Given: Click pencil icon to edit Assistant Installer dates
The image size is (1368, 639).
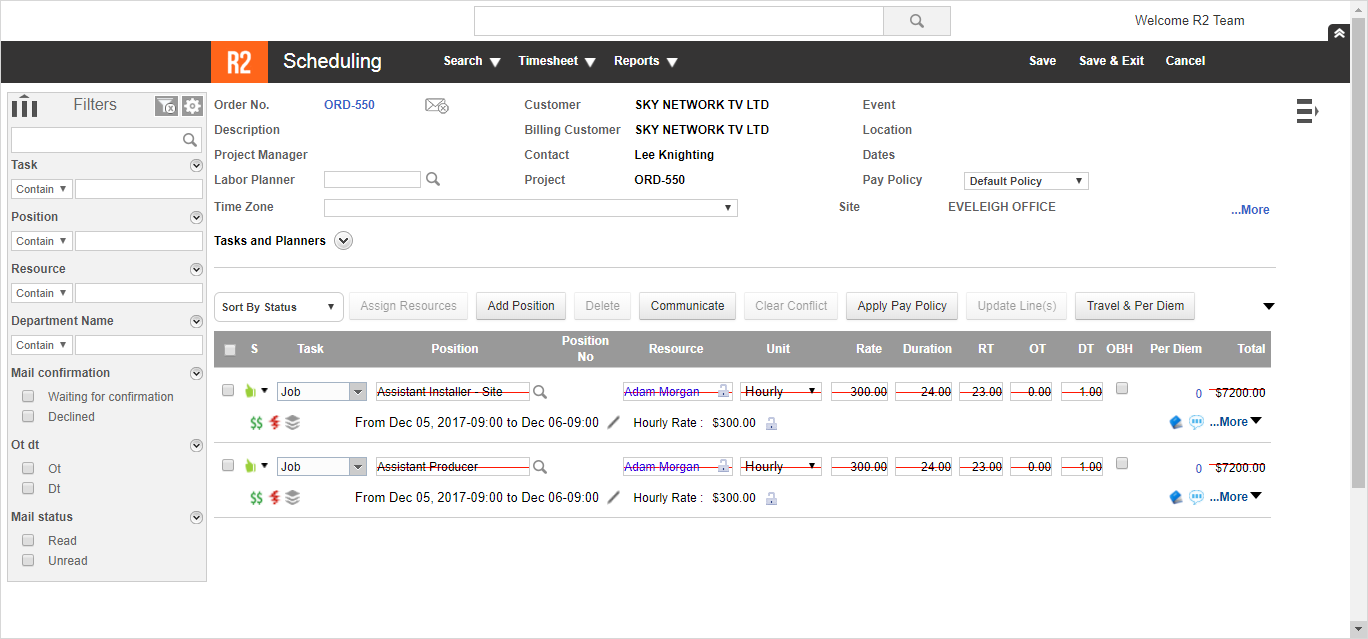Looking at the screenshot, I should 614,423.
